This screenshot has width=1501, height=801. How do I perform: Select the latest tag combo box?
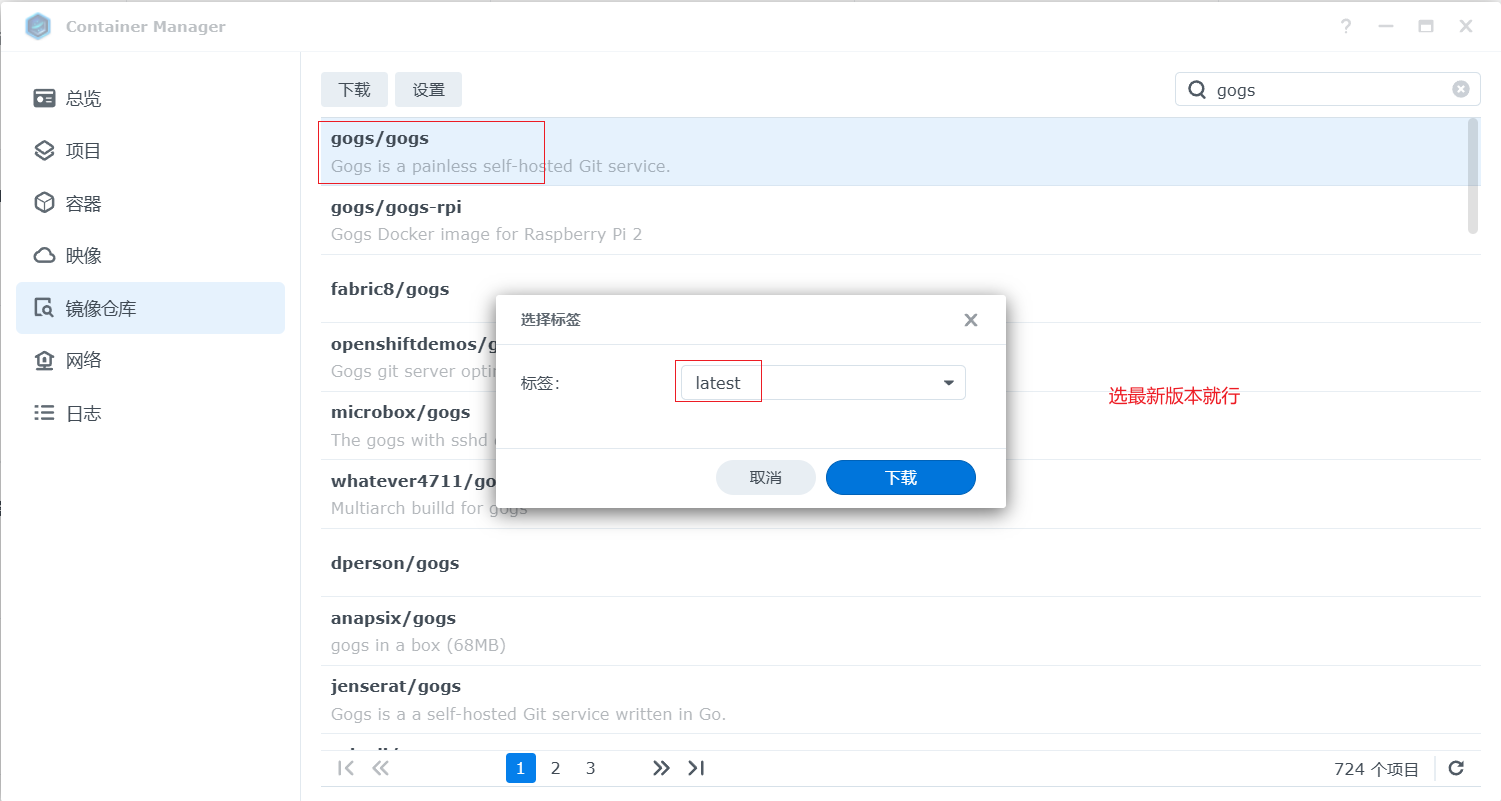pyautogui.click(x=823, y=383)
